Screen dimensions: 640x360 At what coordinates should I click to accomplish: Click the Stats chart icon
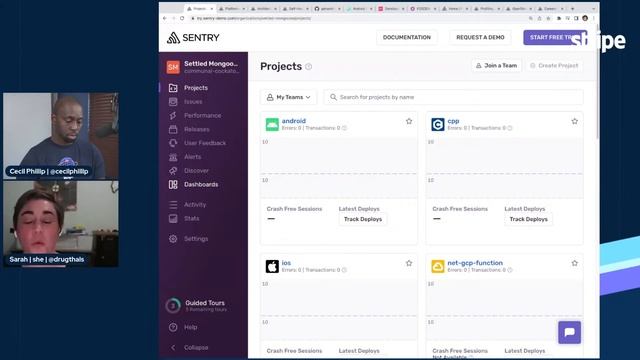point(173,218)
